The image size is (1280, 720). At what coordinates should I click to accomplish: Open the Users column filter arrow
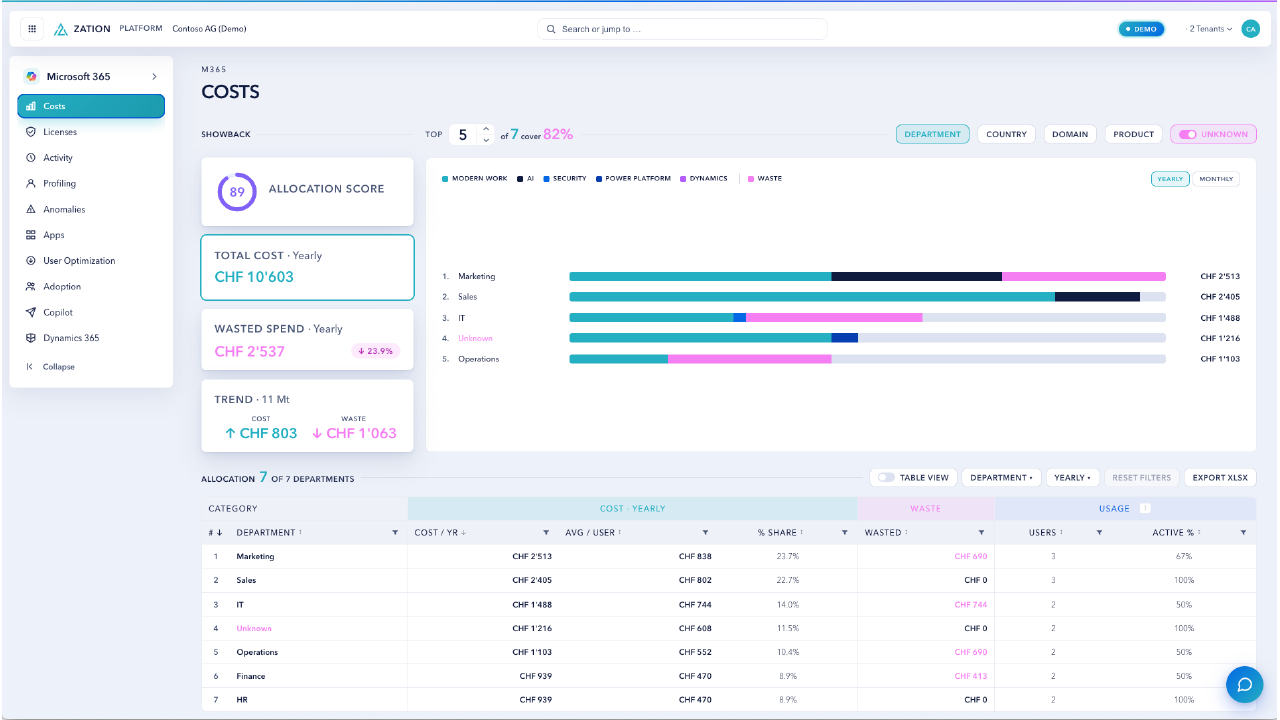1099,533
